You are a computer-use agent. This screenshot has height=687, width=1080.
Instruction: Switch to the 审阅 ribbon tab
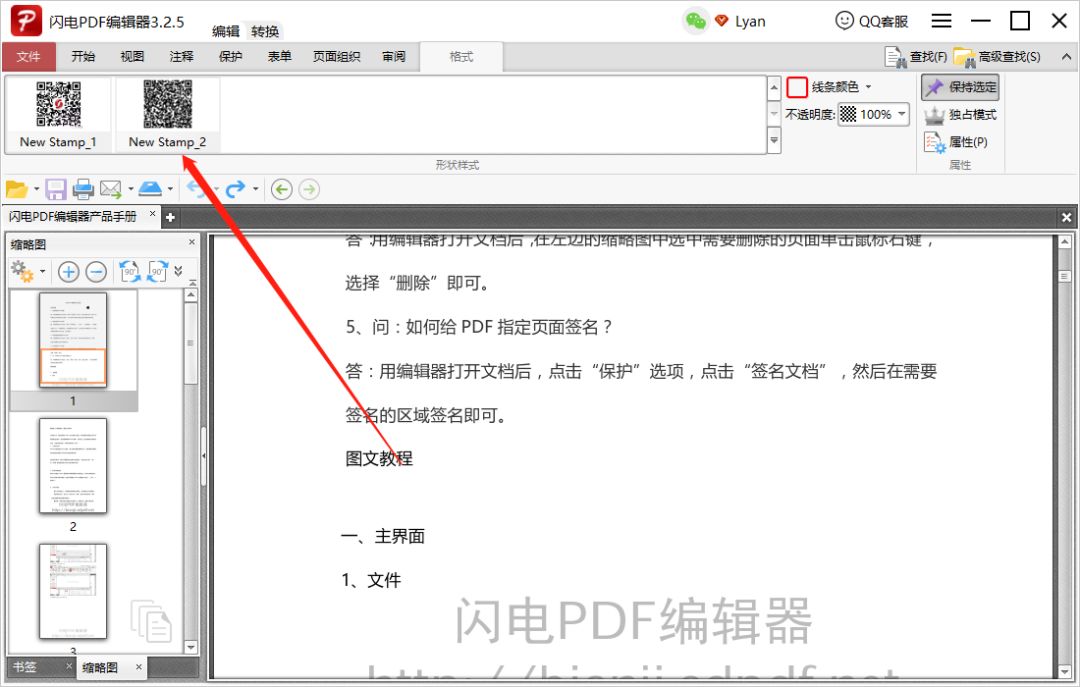tap(394, 57)
